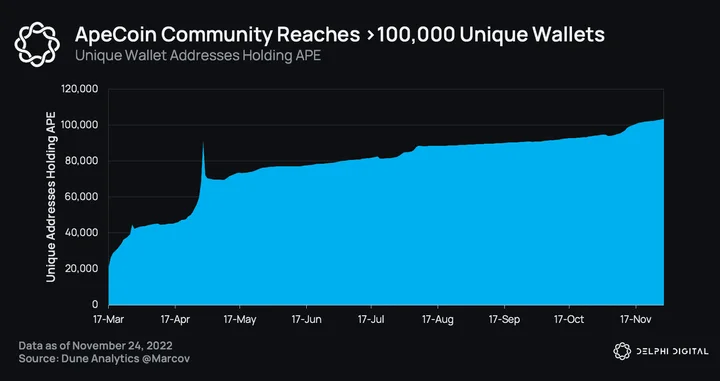Click the chart title about 100,000 Unique Wallets
The width and height of the screenshot is (720, 381).
coord(339,34)
